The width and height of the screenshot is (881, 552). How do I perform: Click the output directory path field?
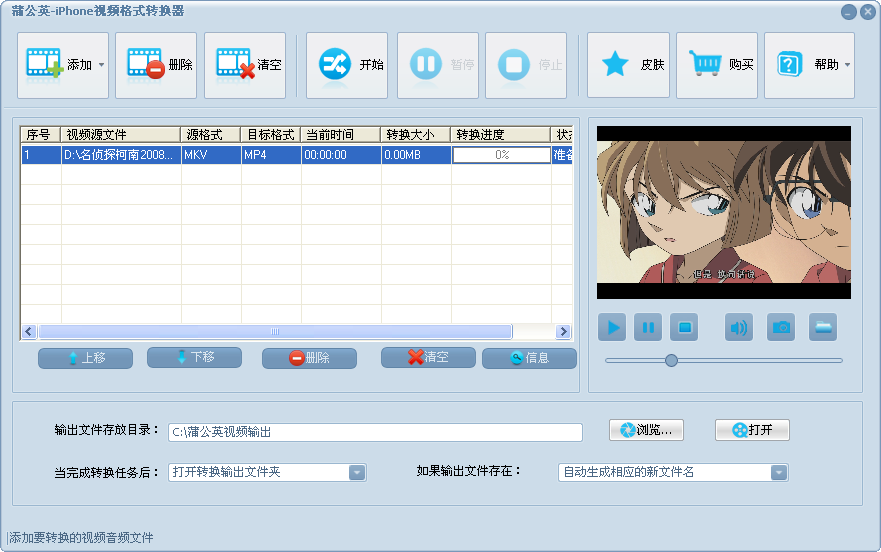point(375,432)
